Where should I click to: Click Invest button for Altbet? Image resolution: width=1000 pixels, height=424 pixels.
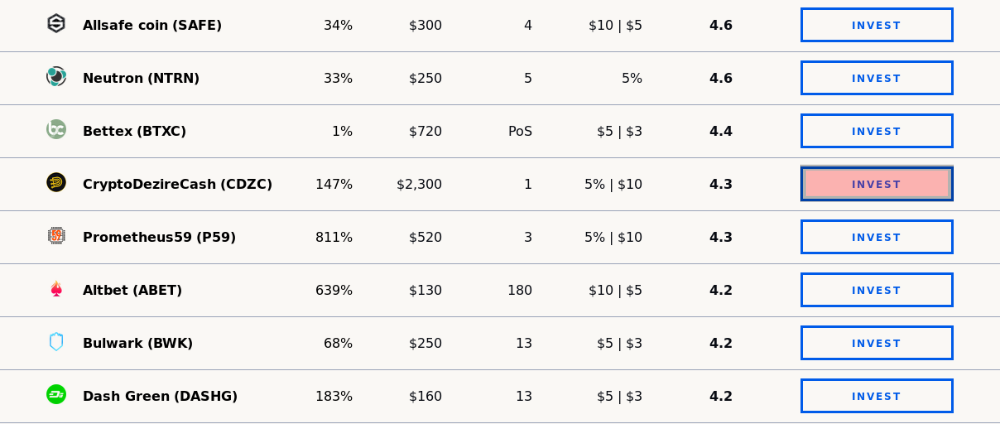877,290
